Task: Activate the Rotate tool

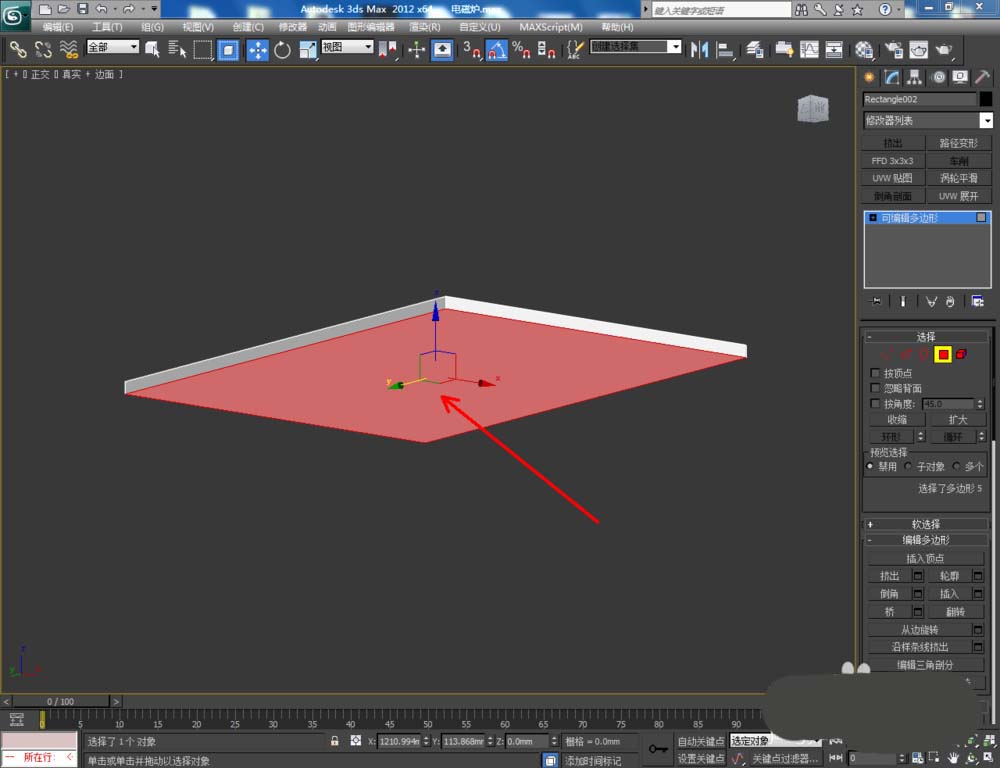Action: click(282, 49)
